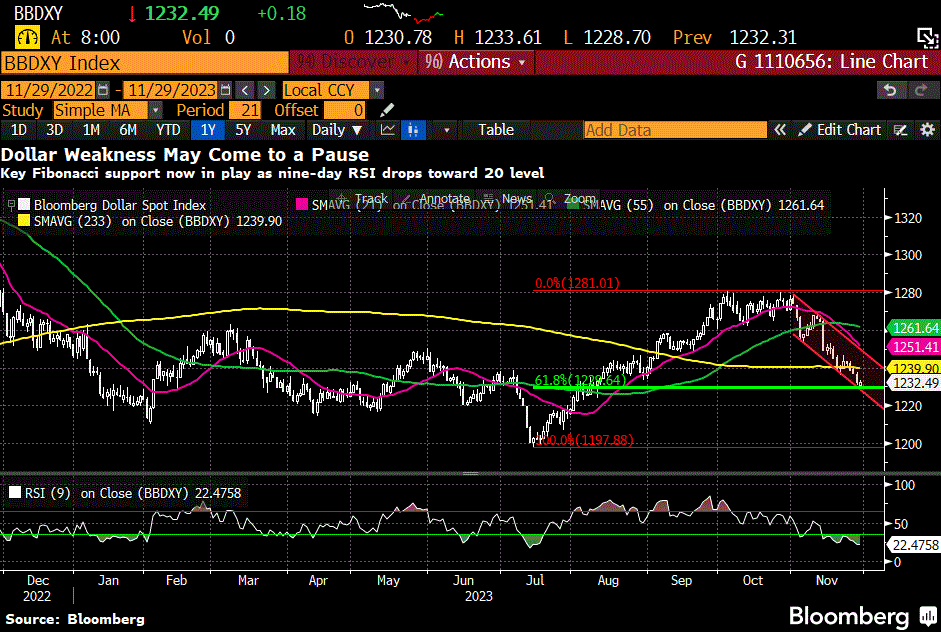The height and width of the screenshot is (632, 941).
Task: Select the YTD range tab
Action: pyautogui.click(x=168, y=130)
